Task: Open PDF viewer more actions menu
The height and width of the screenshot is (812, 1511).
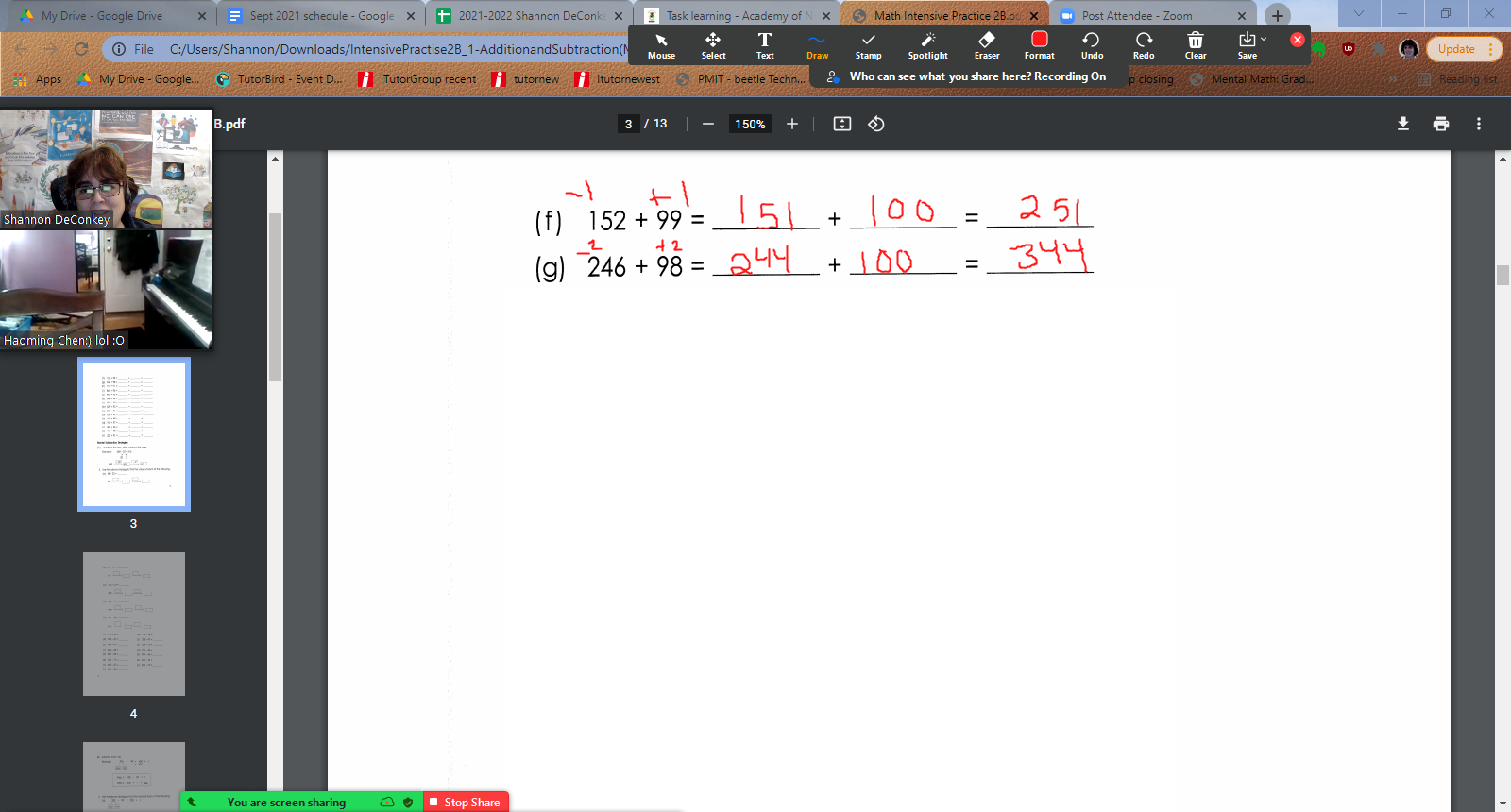Action: click(1479, 124)
